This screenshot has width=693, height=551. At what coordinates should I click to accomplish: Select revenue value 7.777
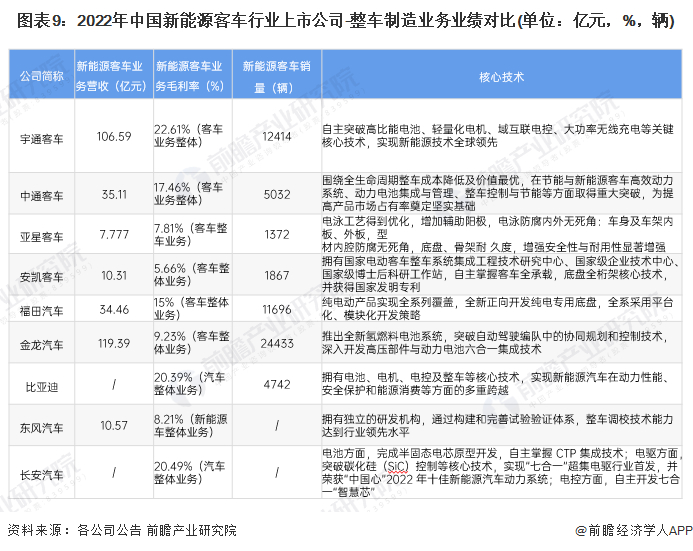[x=114, y=234]
